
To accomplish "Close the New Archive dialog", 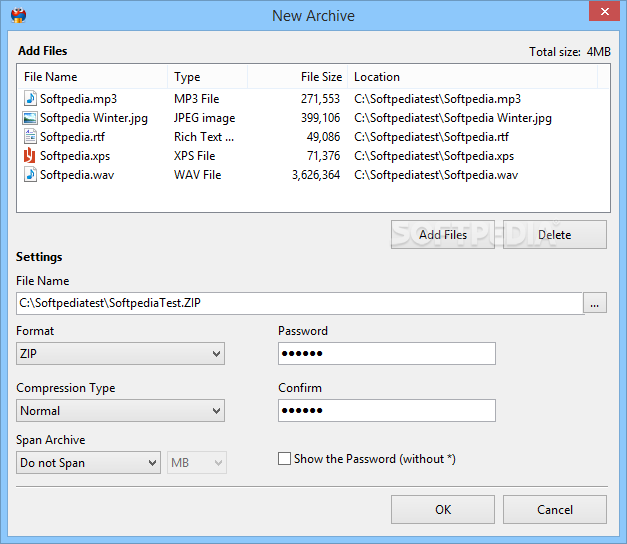I will (x=604, y=11).
